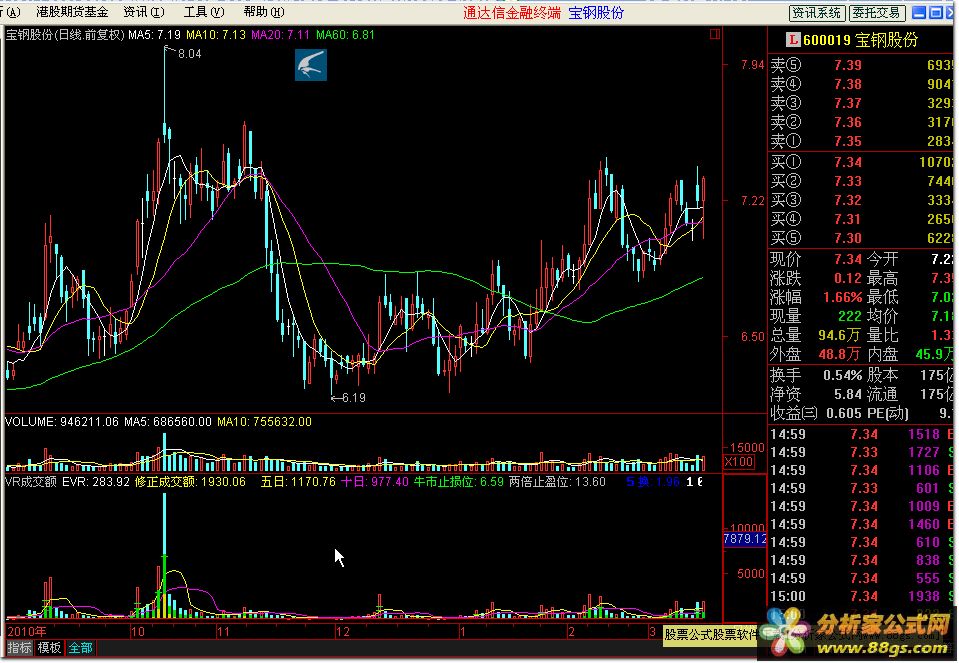Click the 现价 7.34 value
959x663 pixels.
(x=848, y=259)
